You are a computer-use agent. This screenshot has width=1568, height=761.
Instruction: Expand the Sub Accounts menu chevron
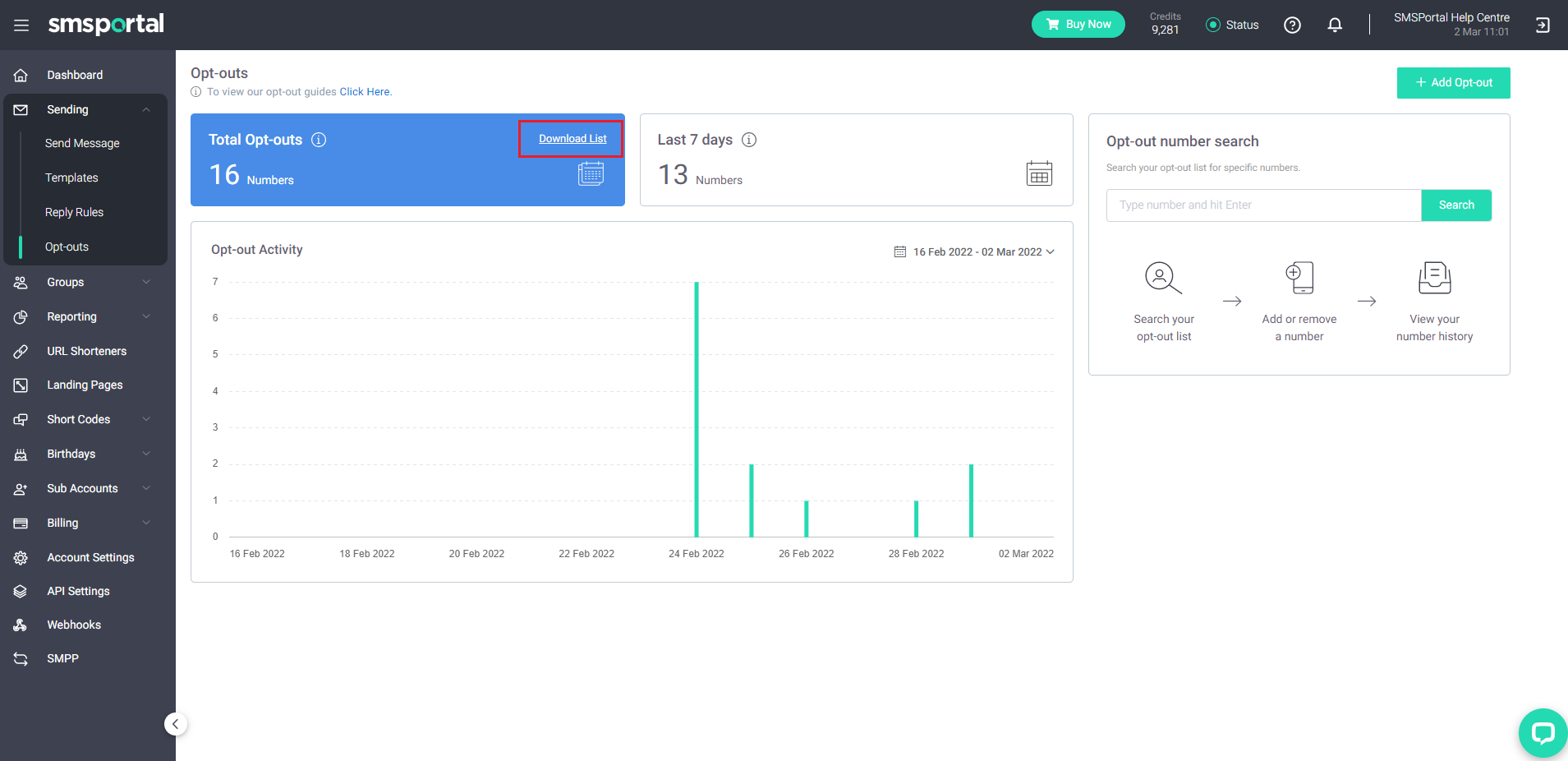146,488
